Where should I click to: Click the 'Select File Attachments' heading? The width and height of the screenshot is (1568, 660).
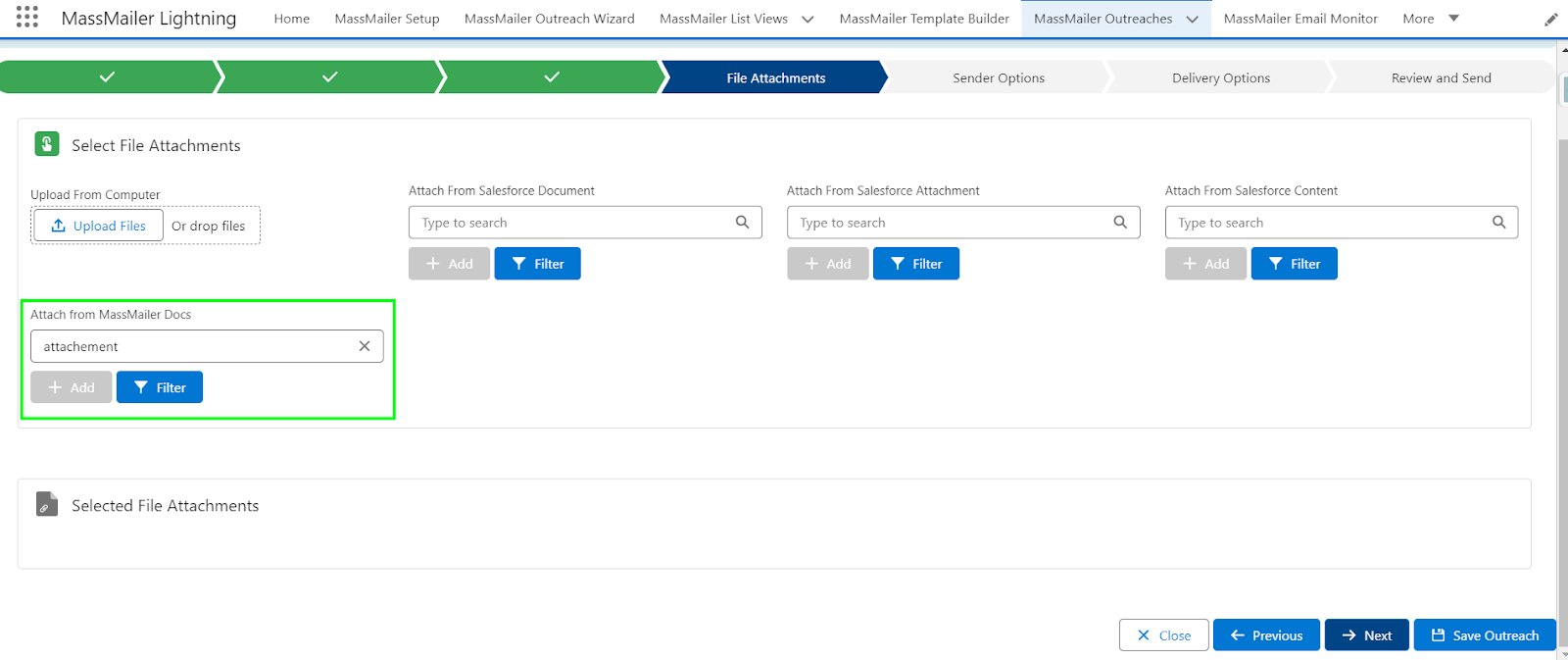[156, 145]
